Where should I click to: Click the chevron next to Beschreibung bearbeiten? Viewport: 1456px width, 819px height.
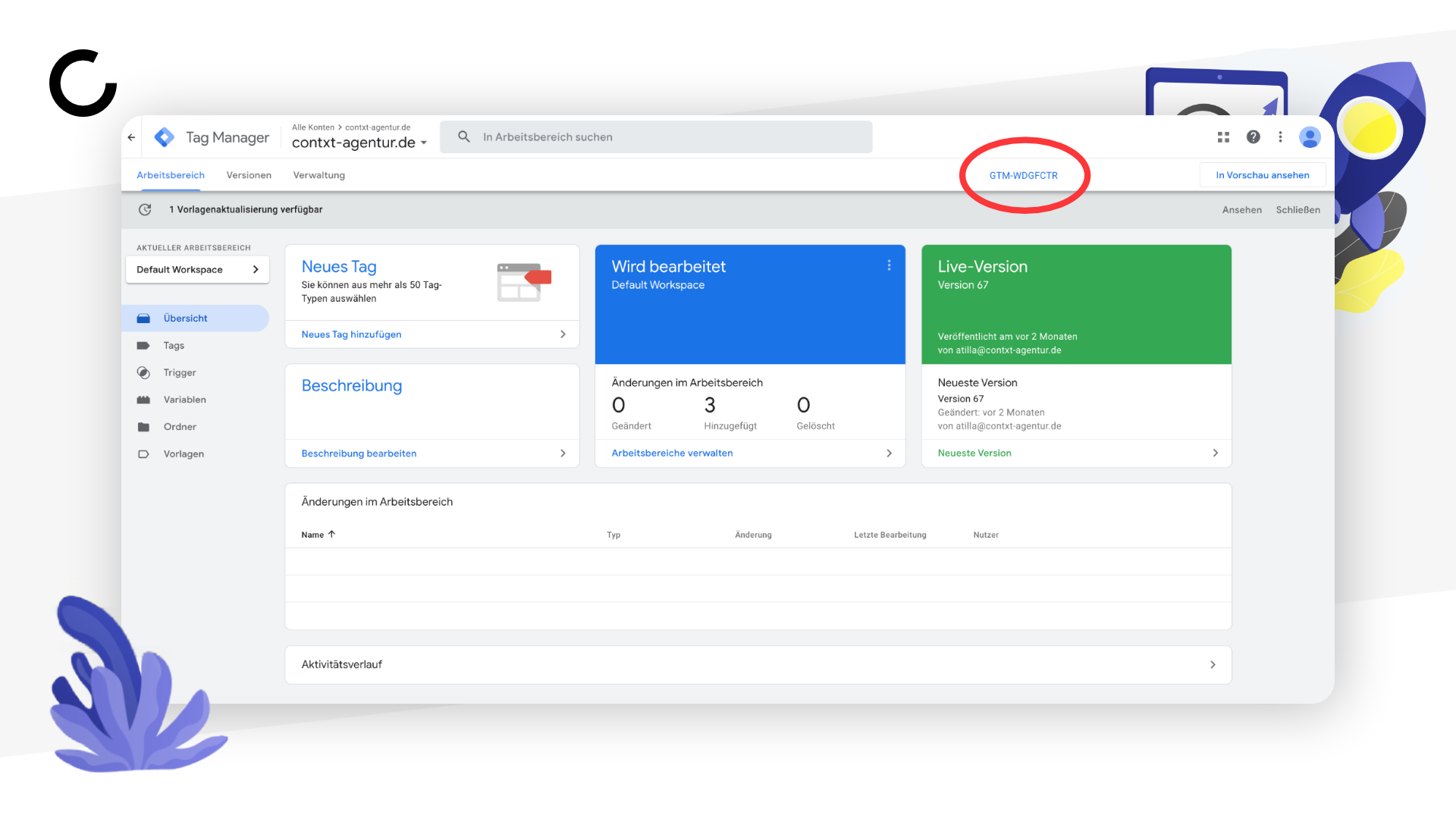point(563,453)
